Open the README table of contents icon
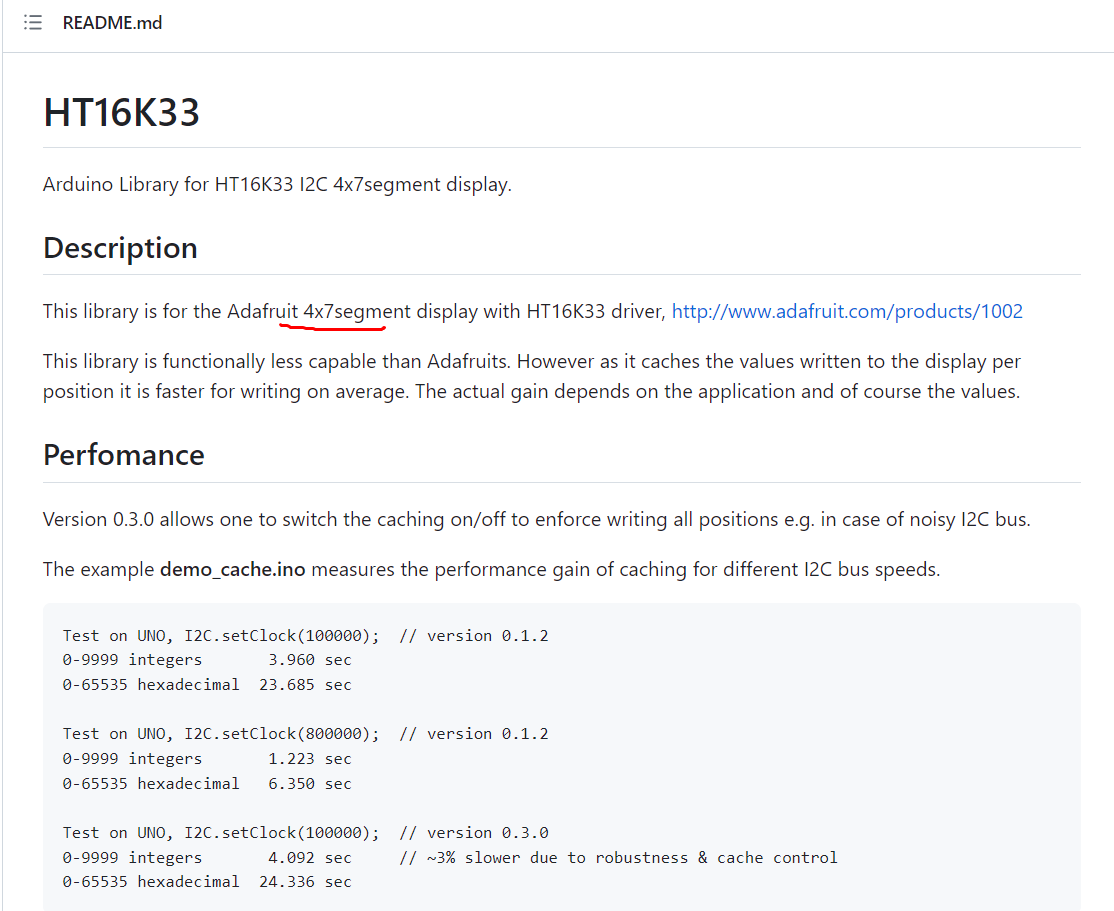Image resolution: width=1114 pixels, height=911 pixels. (33, 22)
